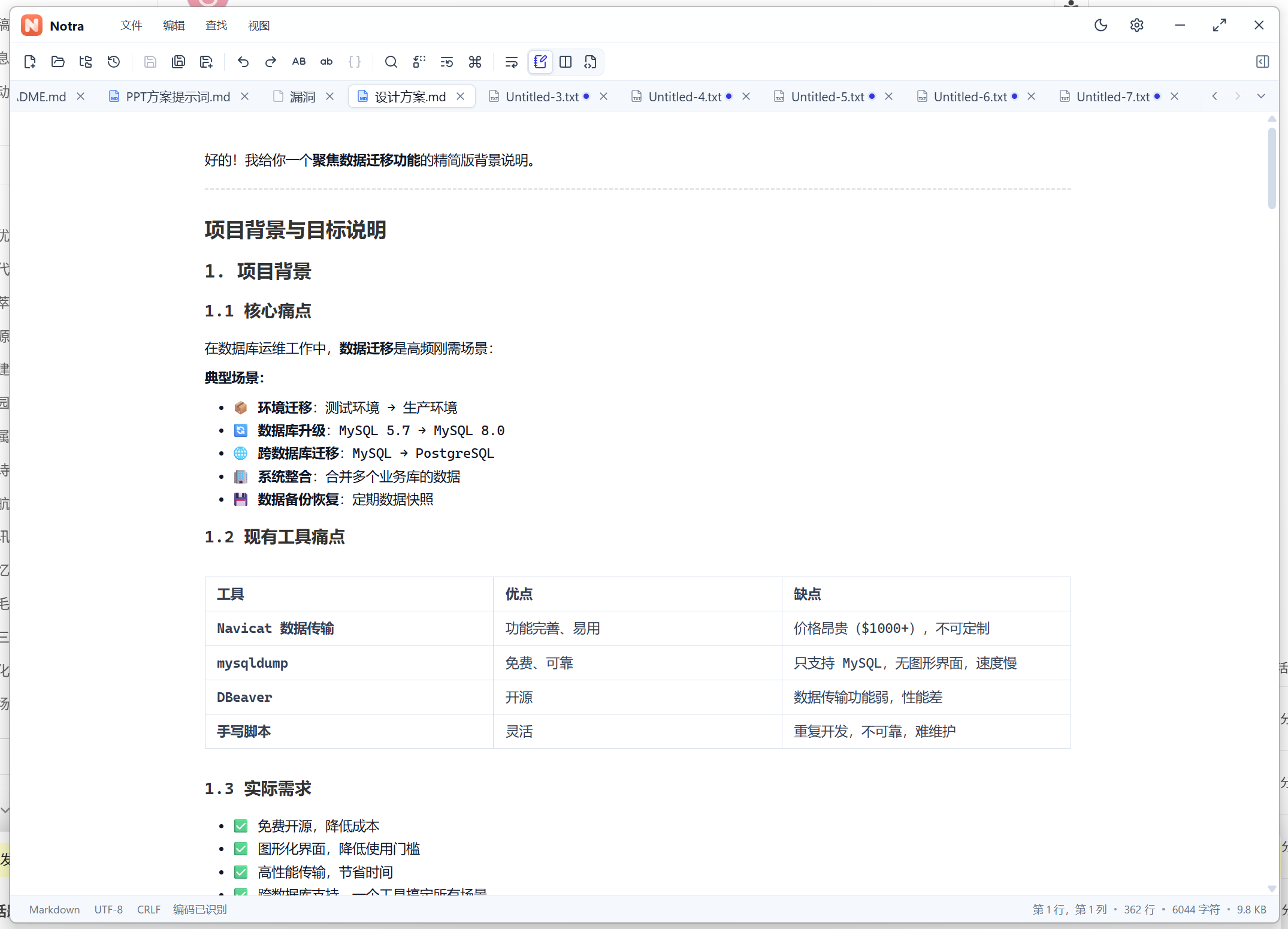This screenshot has width=1288, height=929.
Task: Click the mysqldump table cell
Action: (x=349, y=663)
